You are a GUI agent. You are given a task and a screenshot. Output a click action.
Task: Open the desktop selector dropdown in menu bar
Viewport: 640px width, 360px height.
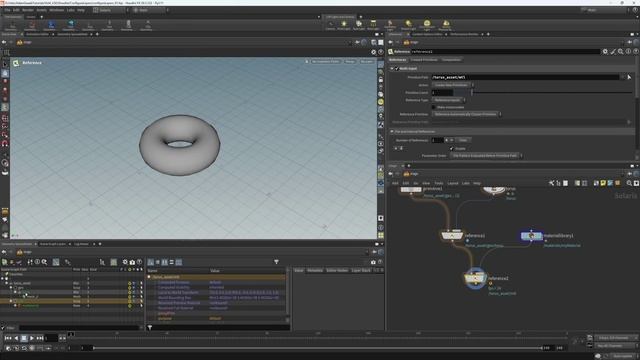110,10
